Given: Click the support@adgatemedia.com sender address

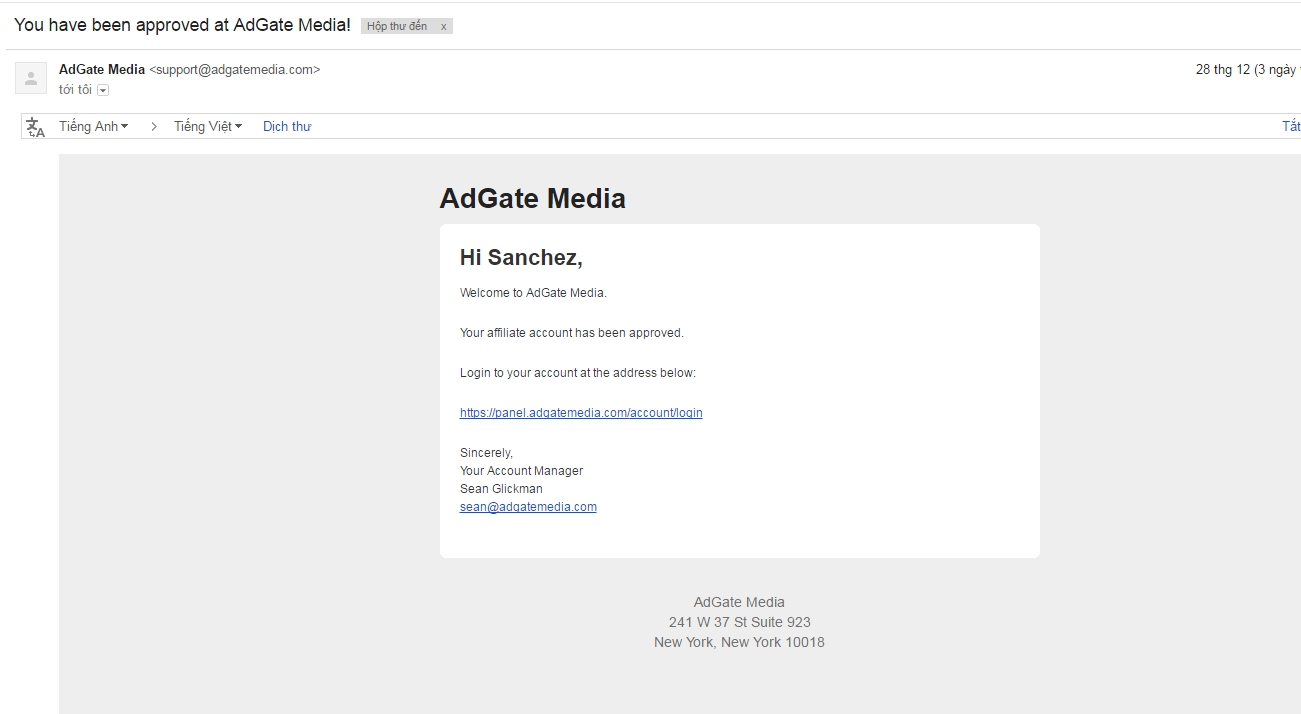Looking at the screenshot, I should (x=234, y=70).
